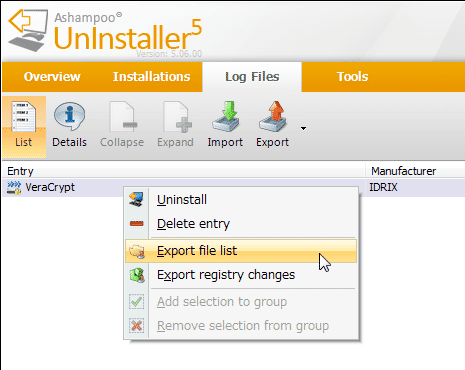Click the green check group icon
The image size is (465, 370).
click(x=137, y=302)
